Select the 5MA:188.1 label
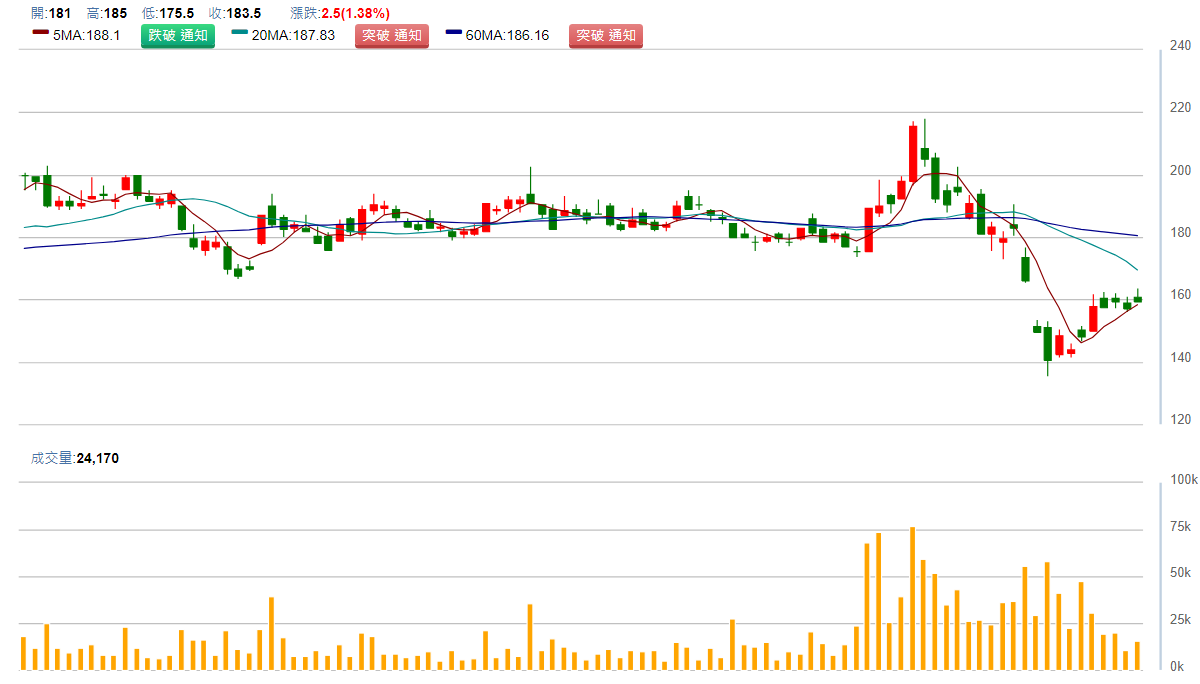 click(x=87, y=36)
